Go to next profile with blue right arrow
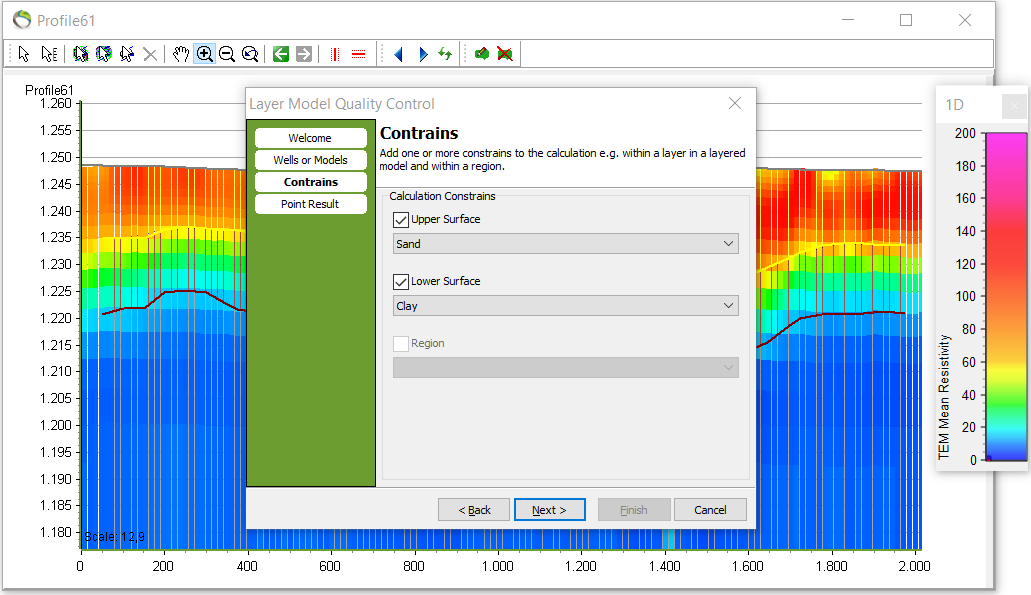1031x595 pixels. coord(422,54)
